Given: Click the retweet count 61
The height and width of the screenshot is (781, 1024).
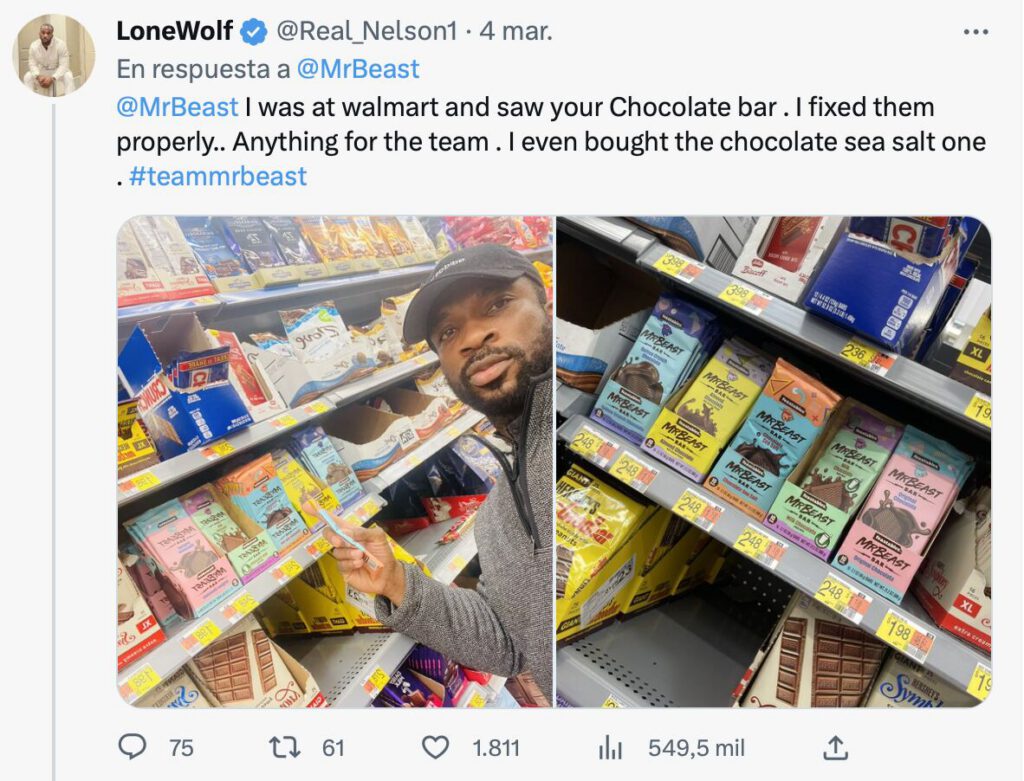Looking at the screenshot, I should click(333, 747).
